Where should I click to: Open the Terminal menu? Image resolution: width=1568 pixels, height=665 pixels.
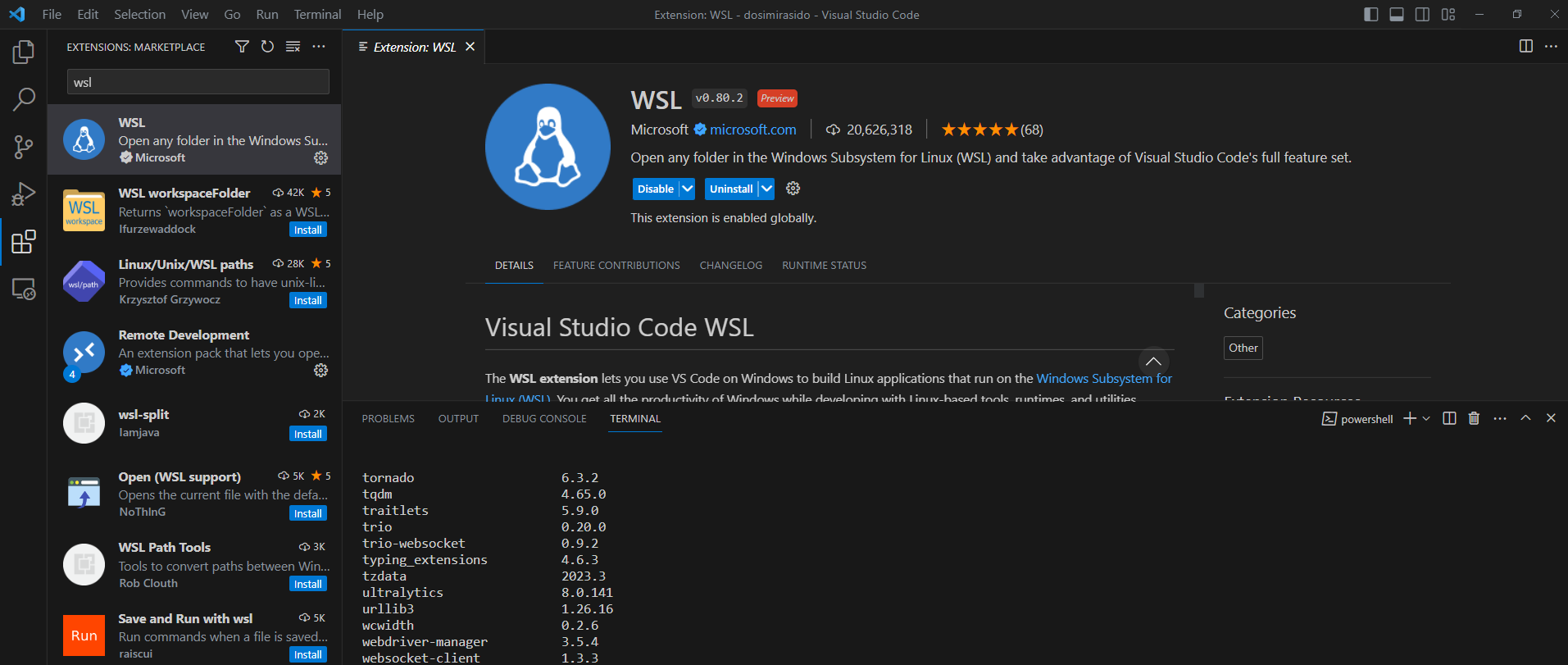[318, 15]
